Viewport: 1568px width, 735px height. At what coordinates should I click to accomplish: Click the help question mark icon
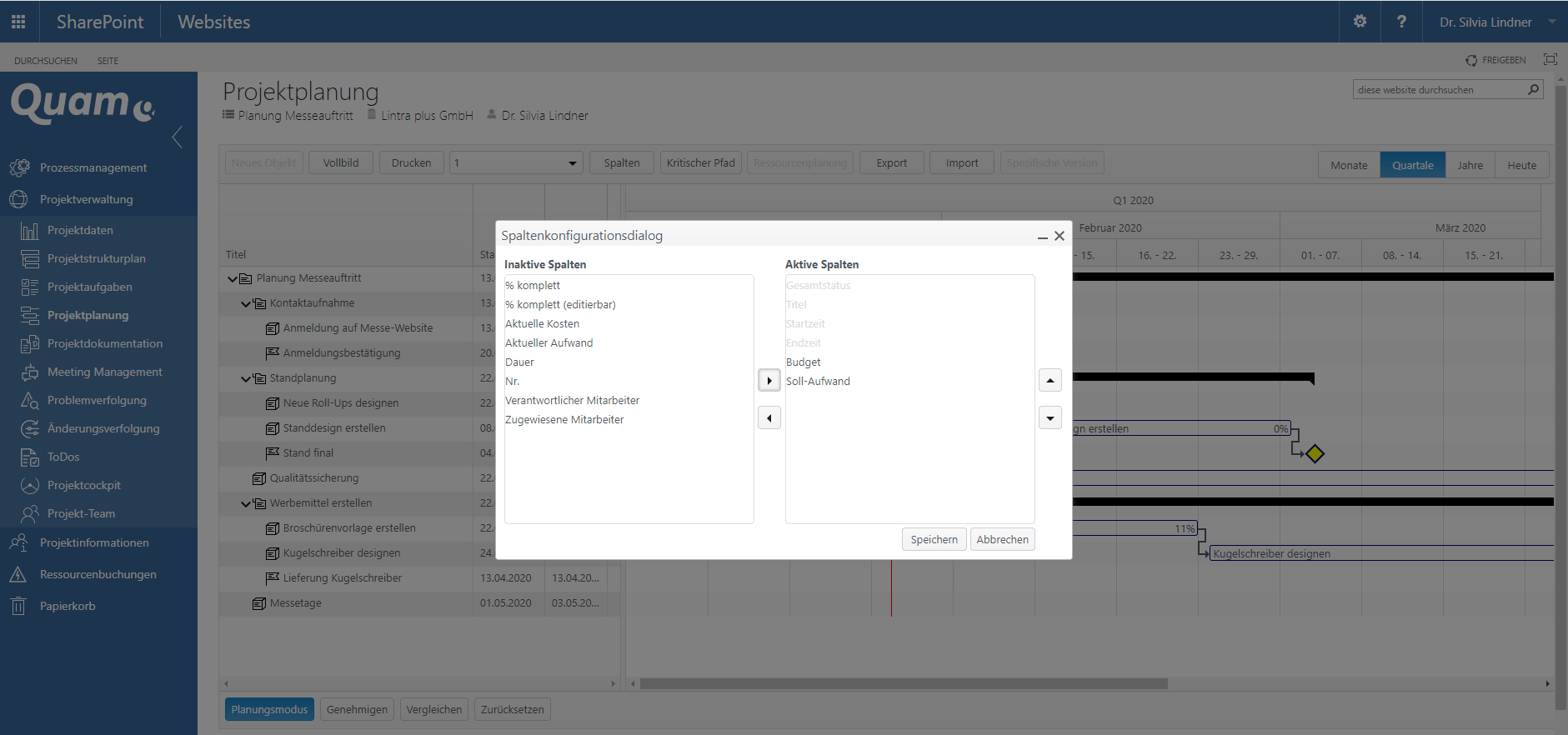click(1401, 22)
